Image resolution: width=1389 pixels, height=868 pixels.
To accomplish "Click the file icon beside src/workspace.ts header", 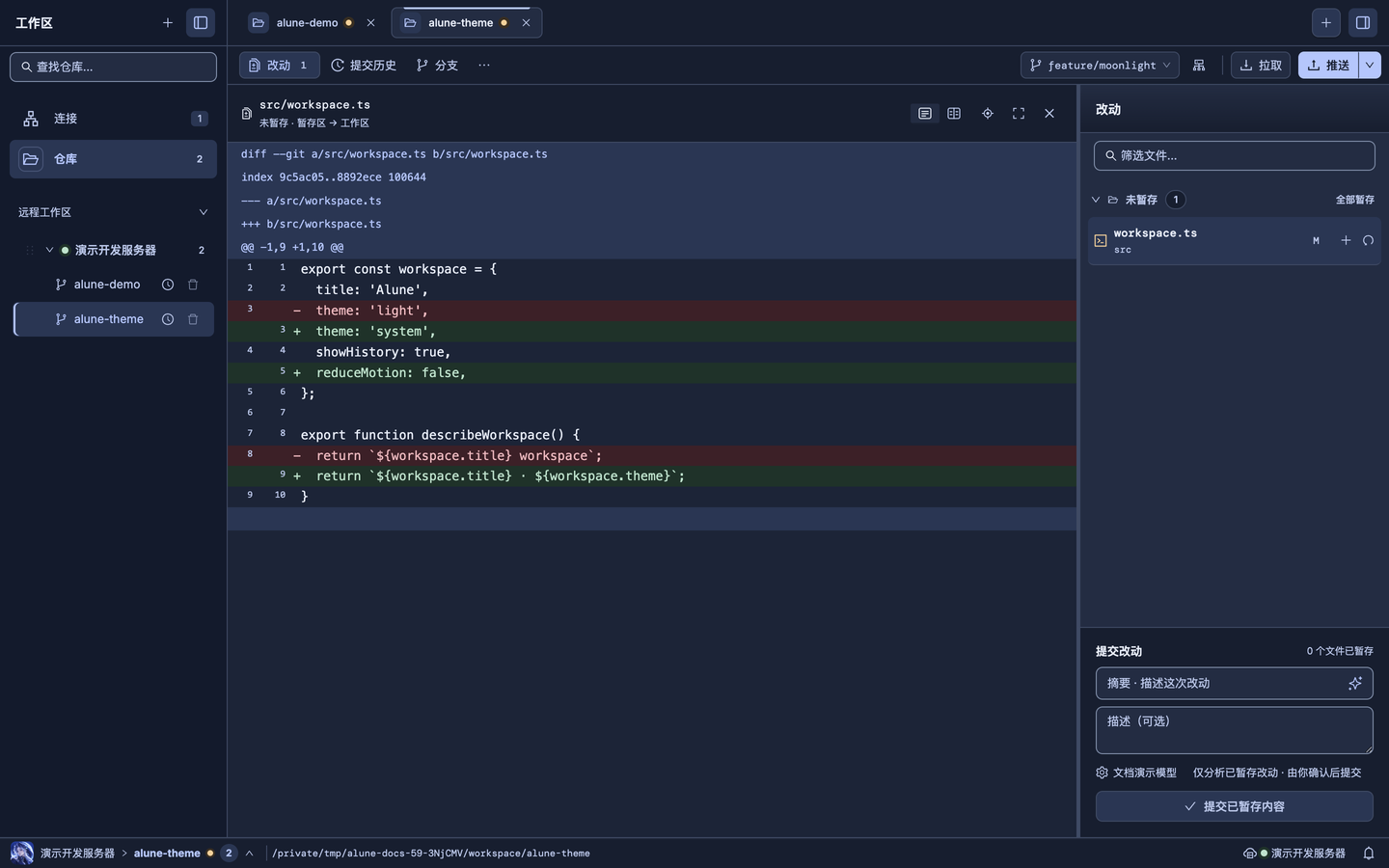I will pos(246,114).
